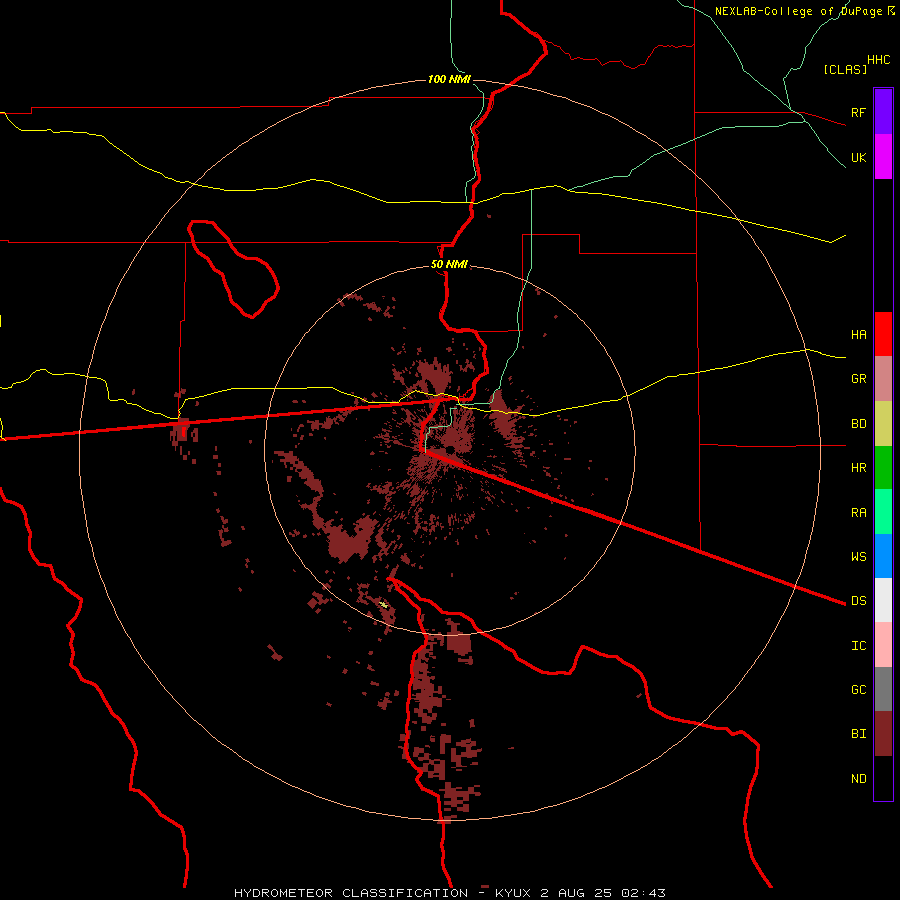
Task: Click the 100 NMI range ring label
Action: click(449, 79)
